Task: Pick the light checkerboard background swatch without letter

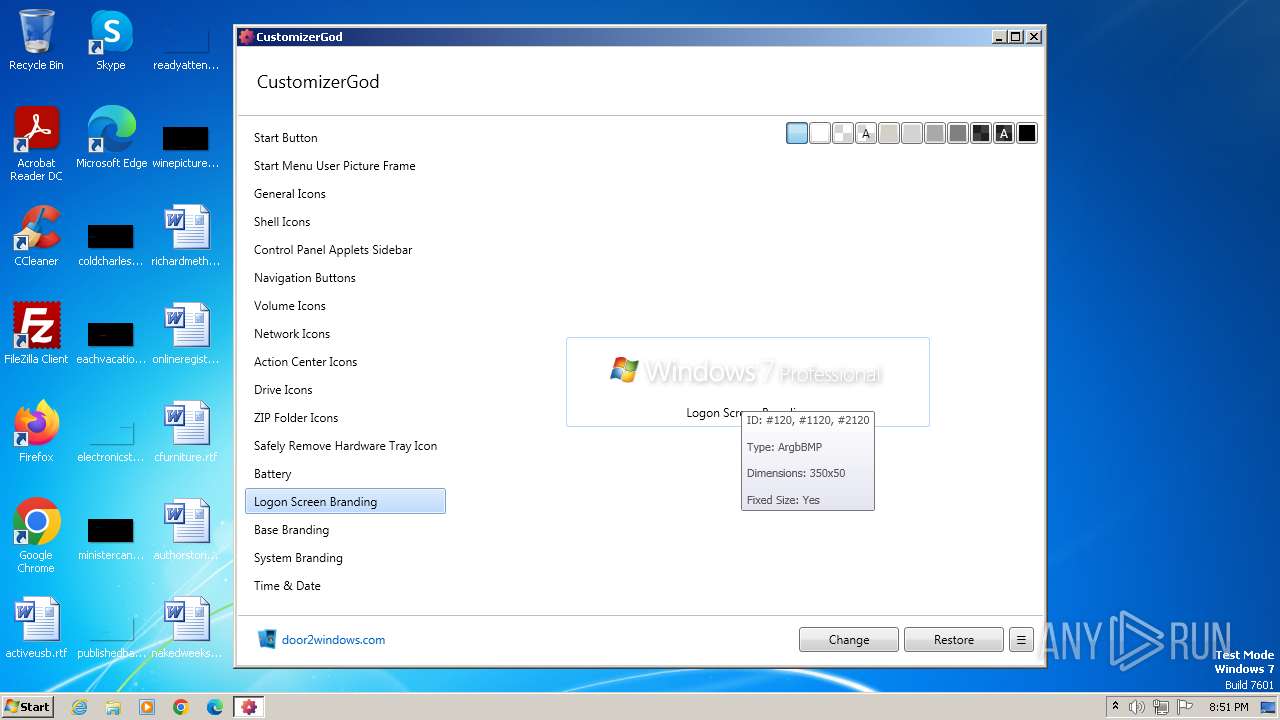Action: tap(843, 133)
